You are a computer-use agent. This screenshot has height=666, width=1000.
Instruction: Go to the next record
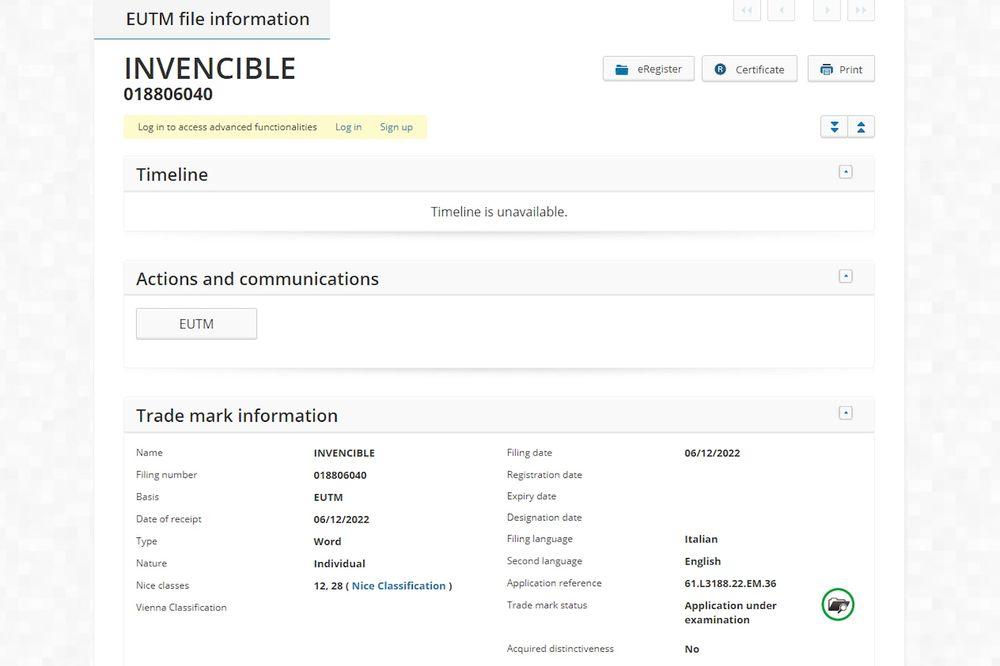click(x=826, y=11)
